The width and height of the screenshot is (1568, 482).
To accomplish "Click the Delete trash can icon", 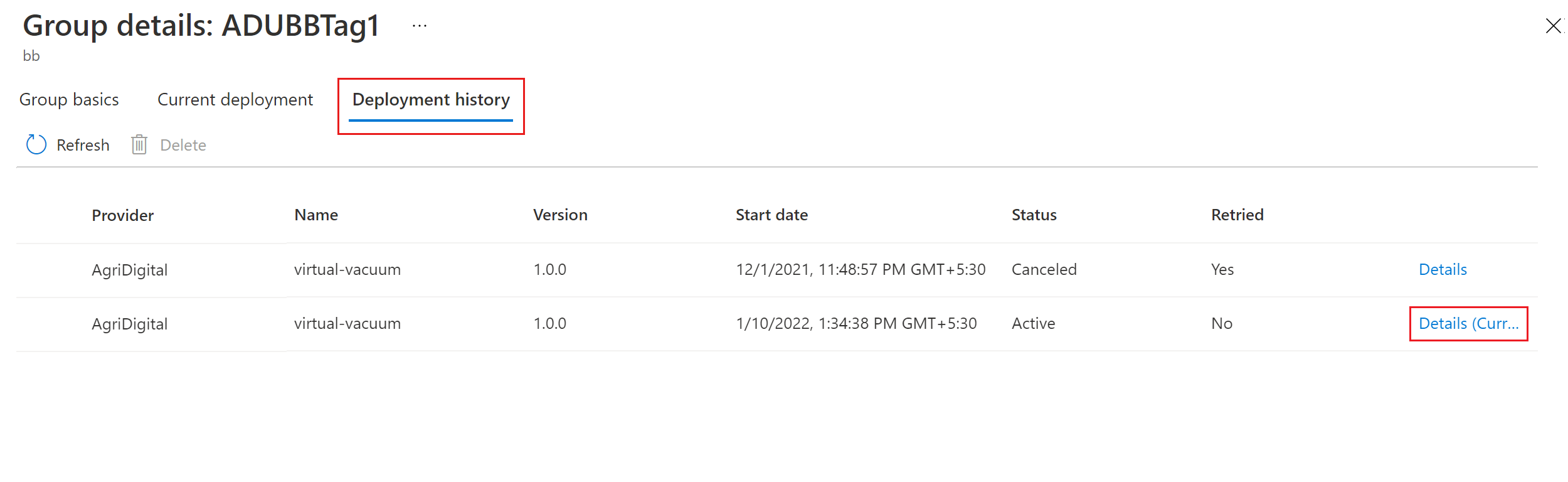I will (x=139, y=144).
